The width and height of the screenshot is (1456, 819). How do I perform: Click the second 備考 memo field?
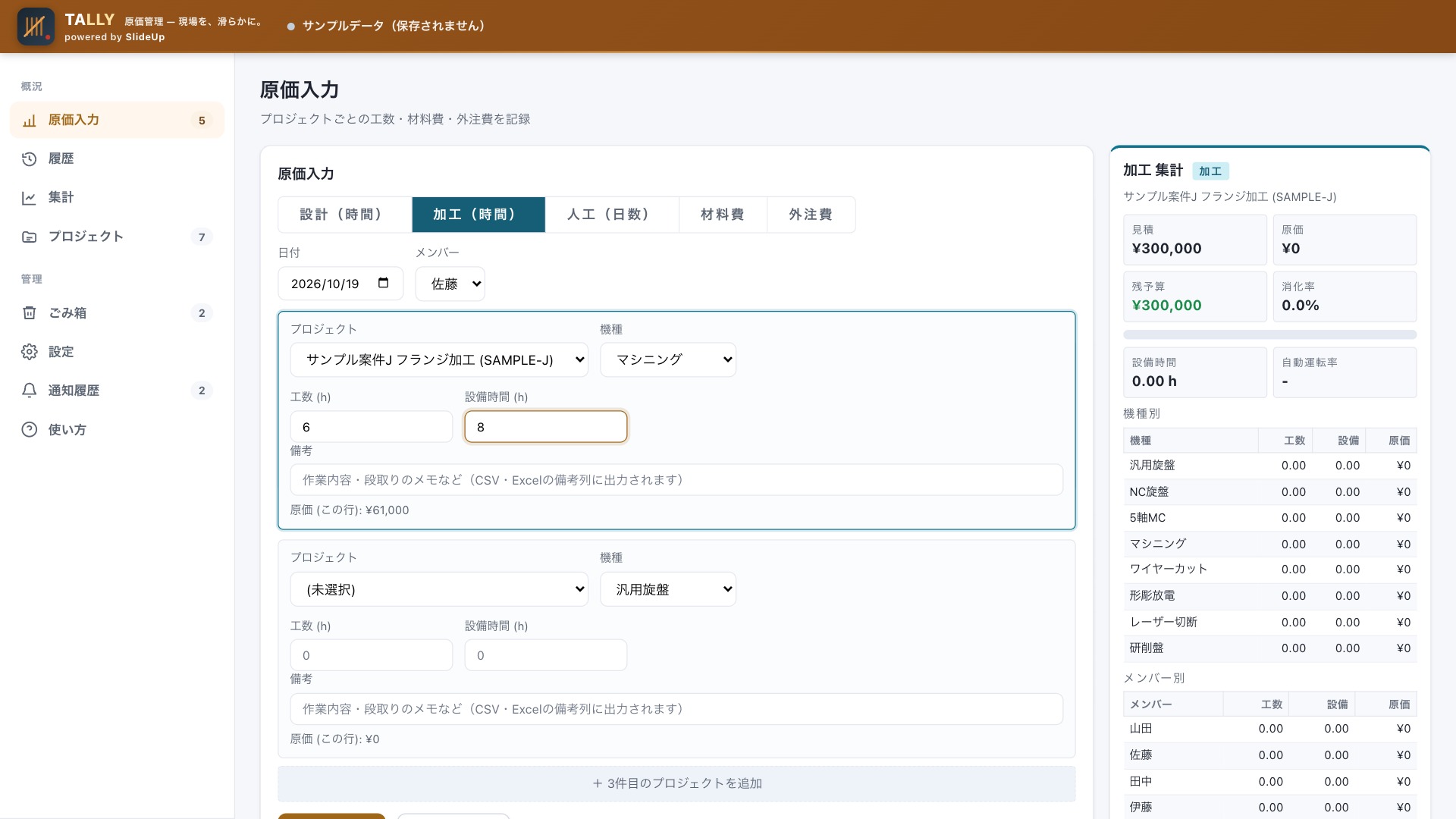click(x=676, y=709)
